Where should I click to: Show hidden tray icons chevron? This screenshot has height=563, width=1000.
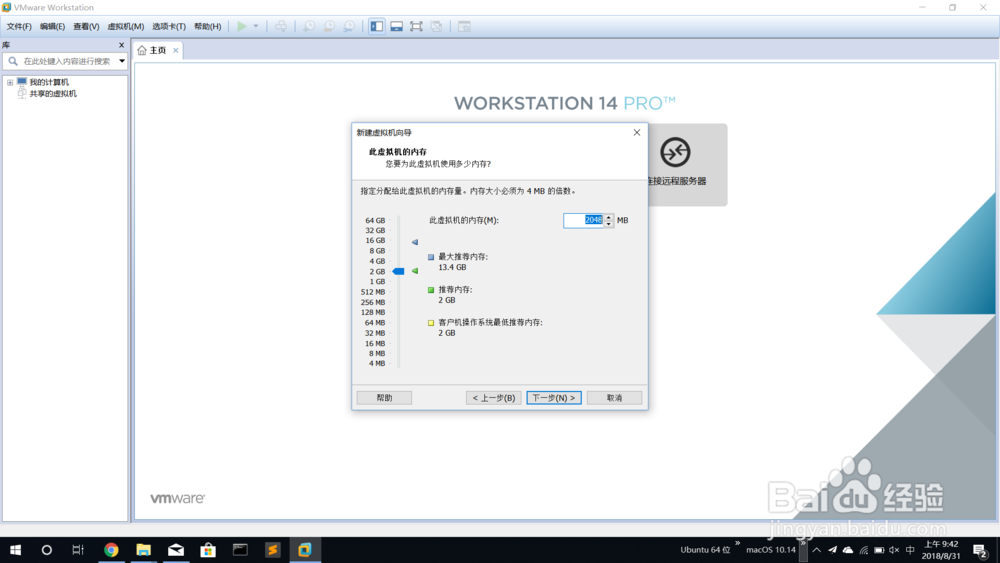point(816,550)
